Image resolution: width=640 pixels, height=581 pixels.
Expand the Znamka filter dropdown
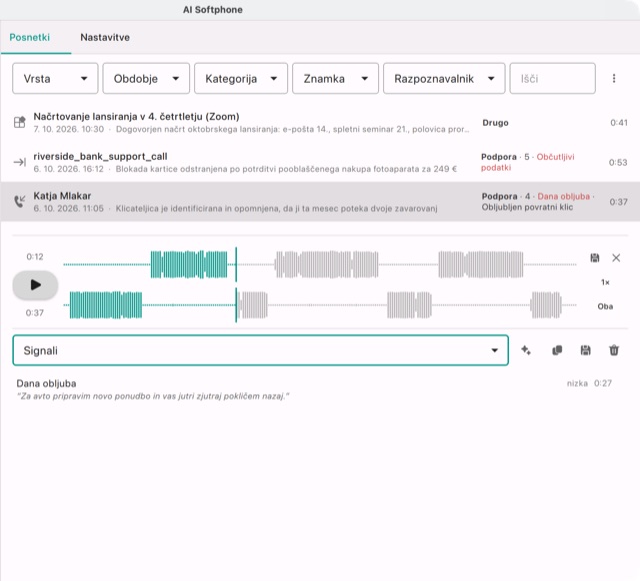pos(336,78)
